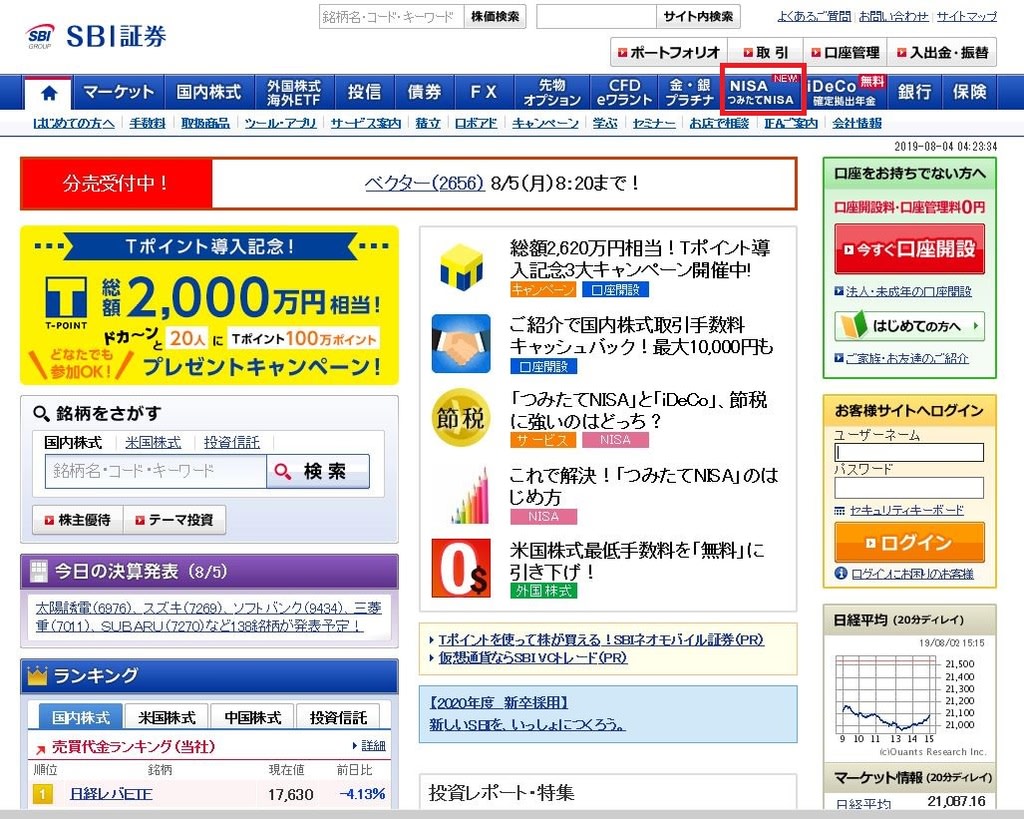Click the handshake referral icon
The image size is (1024, 819).
pyautogui.click(x=461, y=344)
